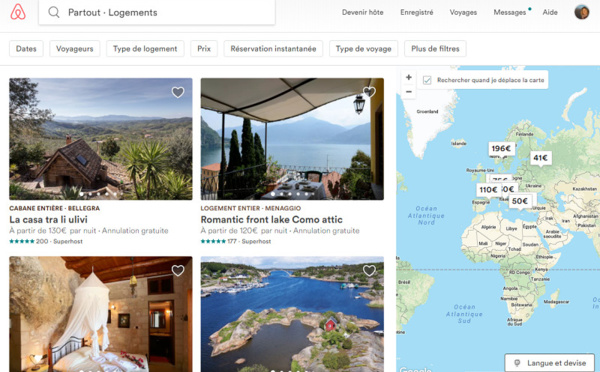Open the Type de logement filter

[x=145, y=49]
